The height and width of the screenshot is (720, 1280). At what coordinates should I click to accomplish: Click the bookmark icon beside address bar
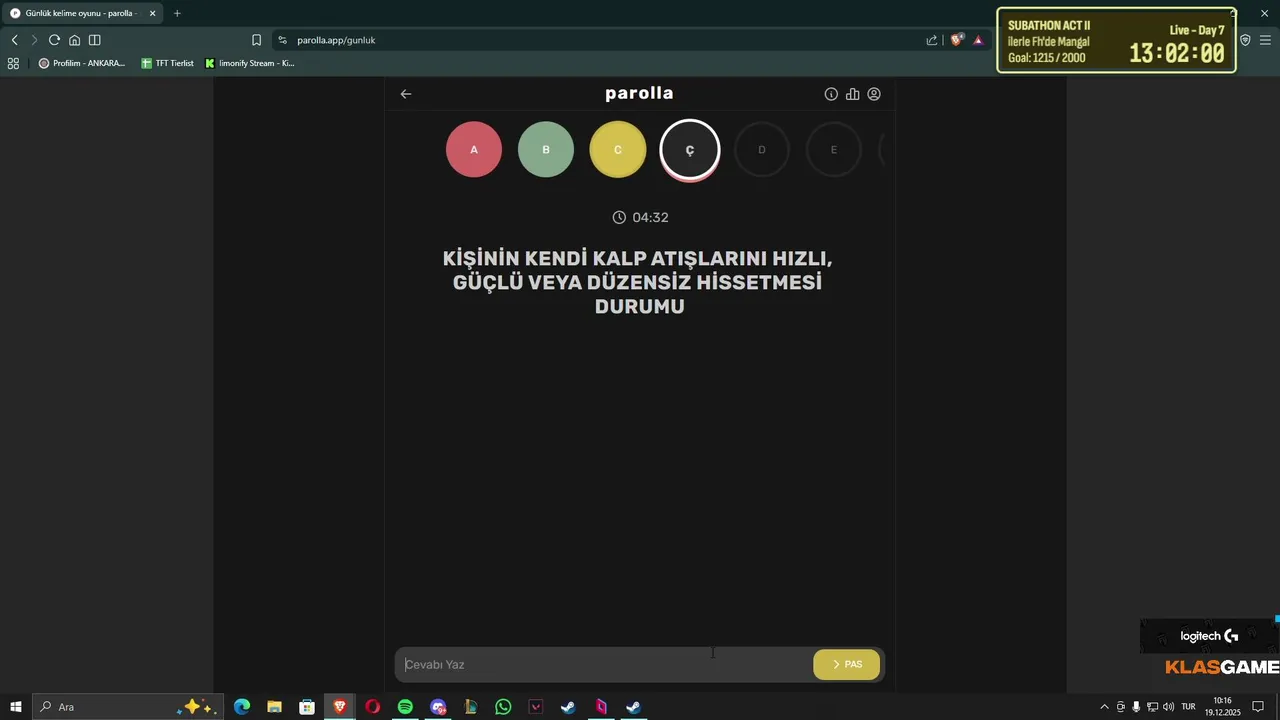pyautogui.click(x=256, y=40)
